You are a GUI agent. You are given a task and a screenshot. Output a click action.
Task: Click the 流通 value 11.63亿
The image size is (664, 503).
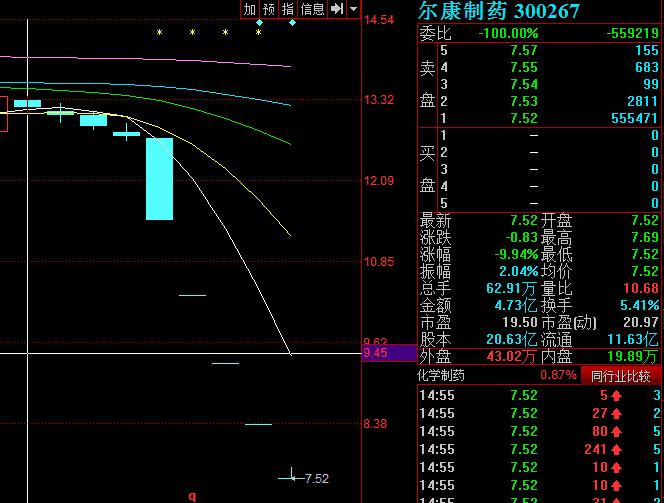(x=633, y=339)
